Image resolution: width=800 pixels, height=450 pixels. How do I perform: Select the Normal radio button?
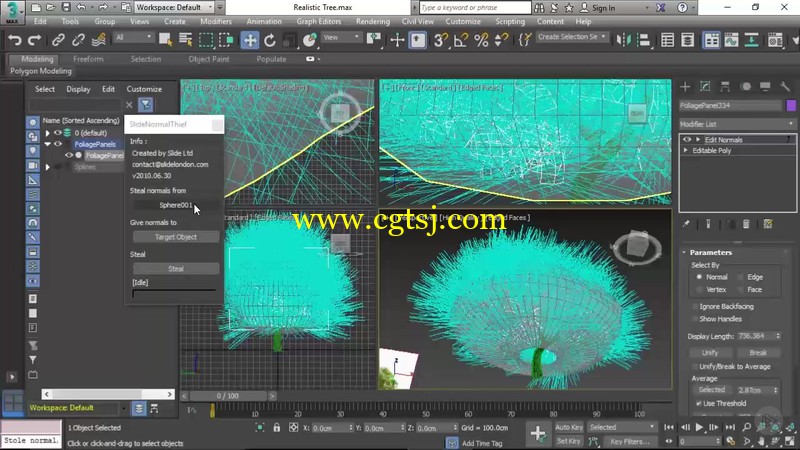699,277
